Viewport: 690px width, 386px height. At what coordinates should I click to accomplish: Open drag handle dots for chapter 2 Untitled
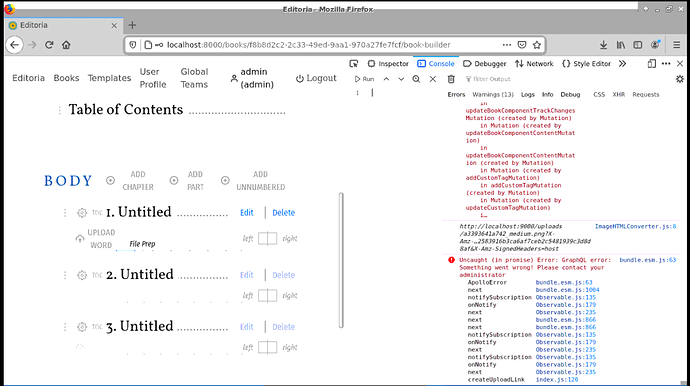[x=65, y=275]
